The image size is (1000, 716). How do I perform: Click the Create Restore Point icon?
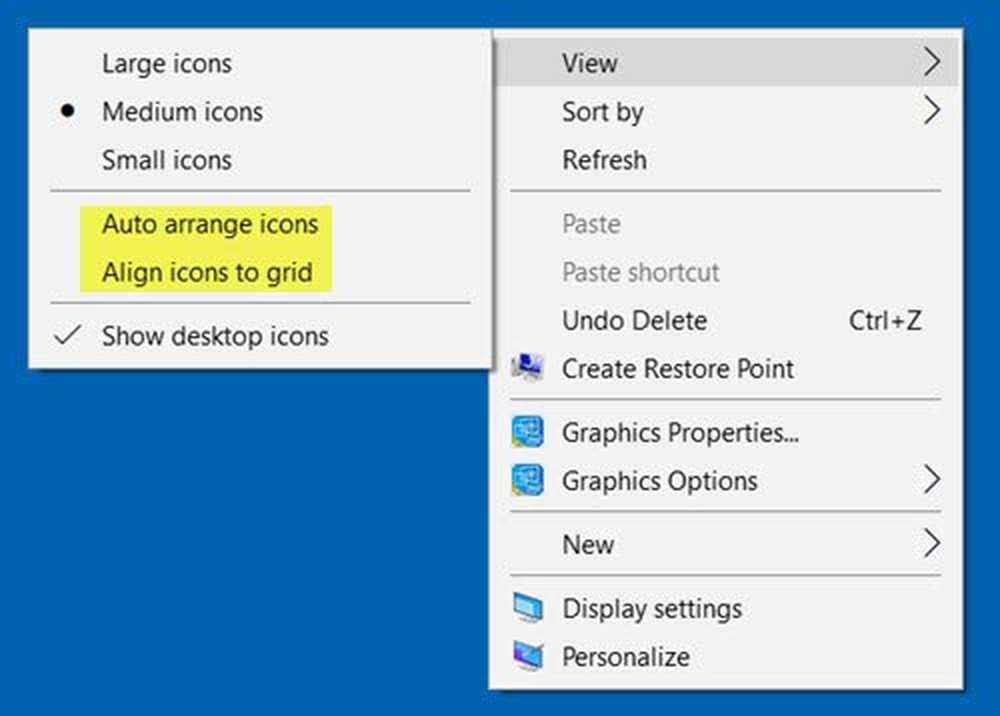click(527, 368)
